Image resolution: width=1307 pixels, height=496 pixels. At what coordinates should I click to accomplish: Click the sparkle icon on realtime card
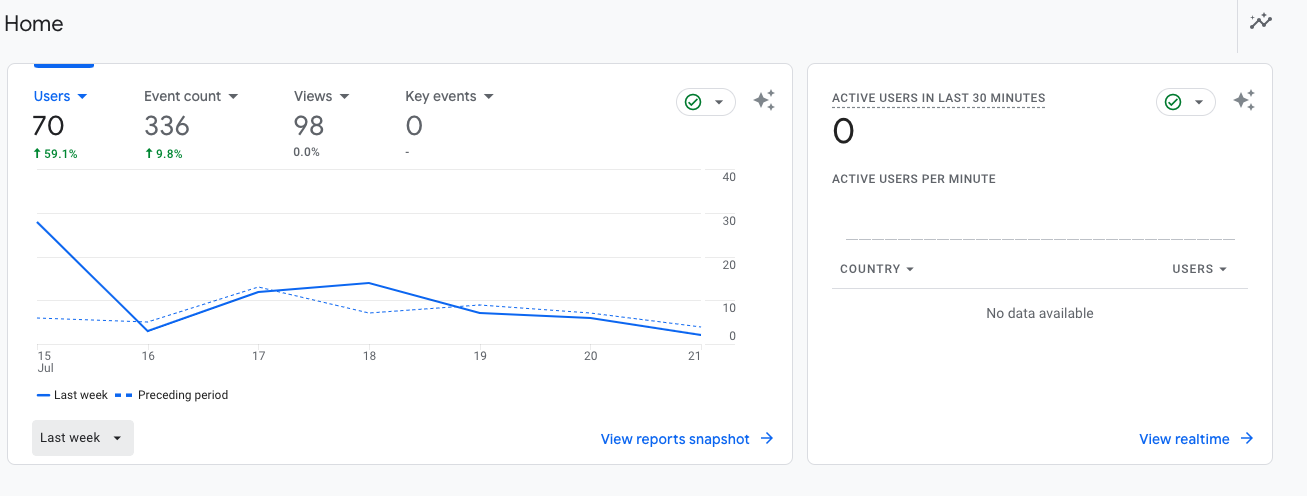click(x=1244, y=101)
